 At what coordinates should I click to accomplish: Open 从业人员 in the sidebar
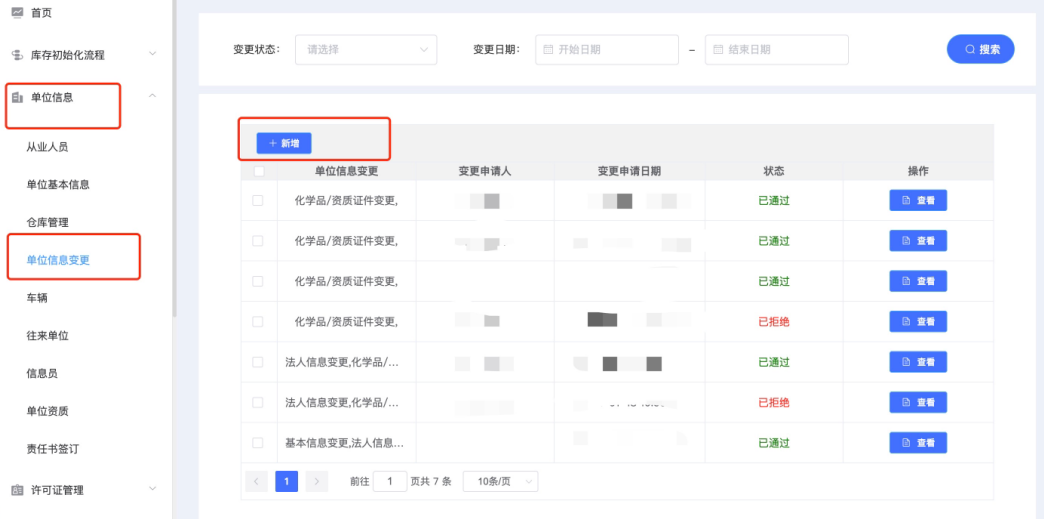click(x=47, y=147)
